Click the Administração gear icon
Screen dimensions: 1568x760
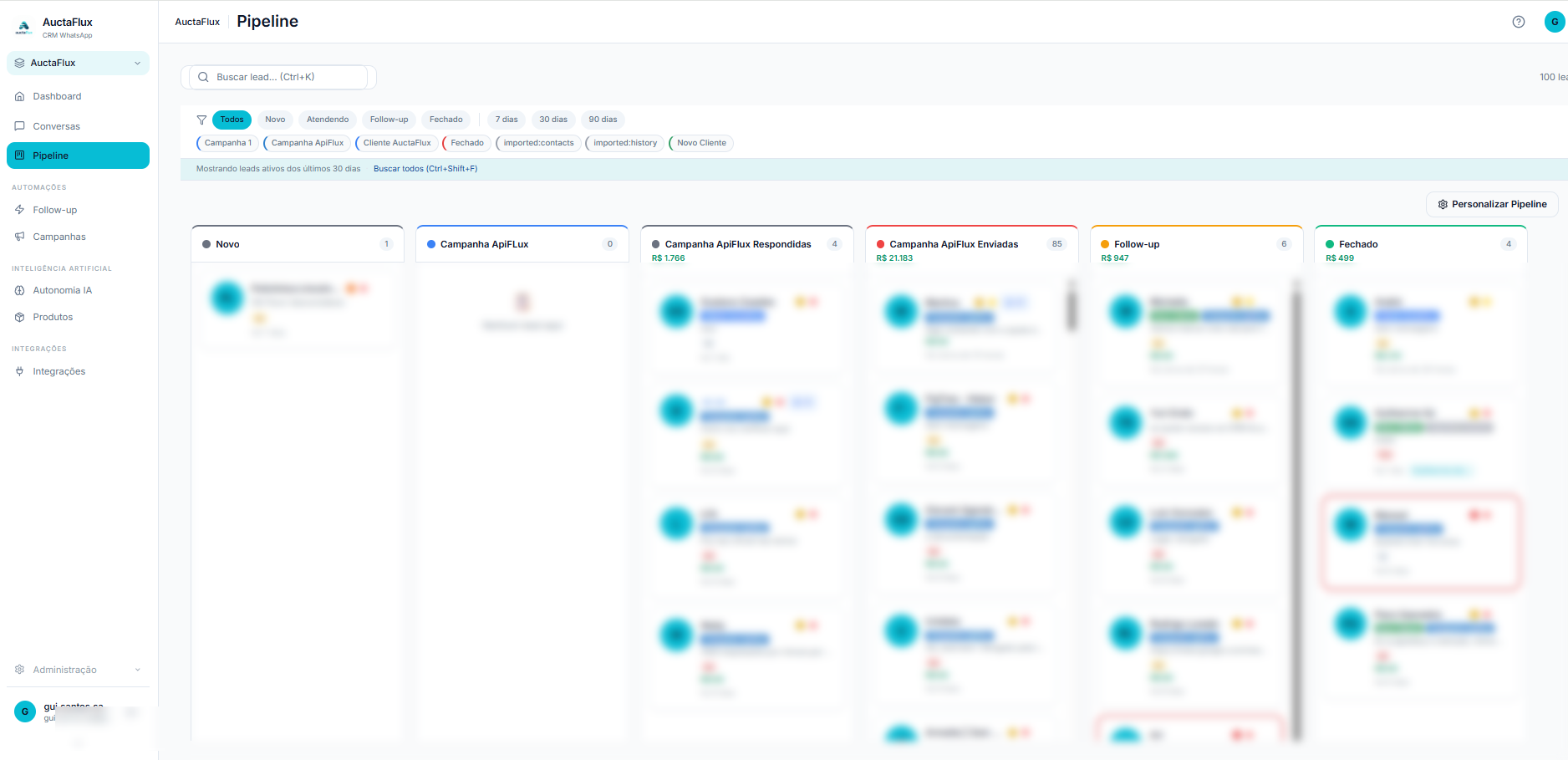[x=20, y=670]
